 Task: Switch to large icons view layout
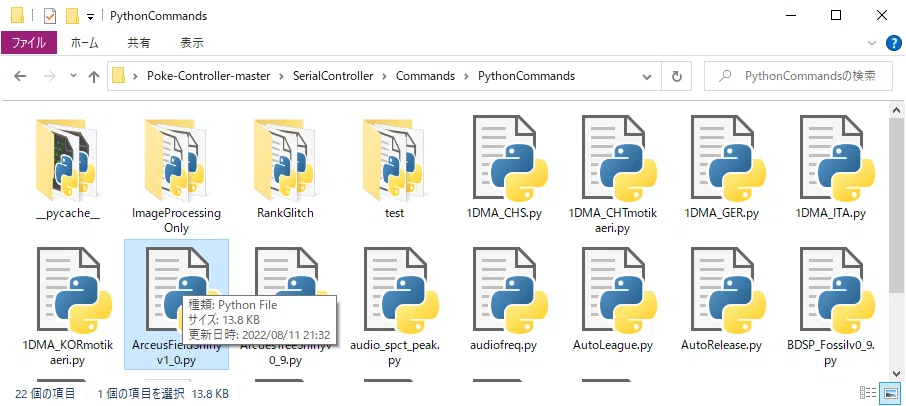coord(888,393)
